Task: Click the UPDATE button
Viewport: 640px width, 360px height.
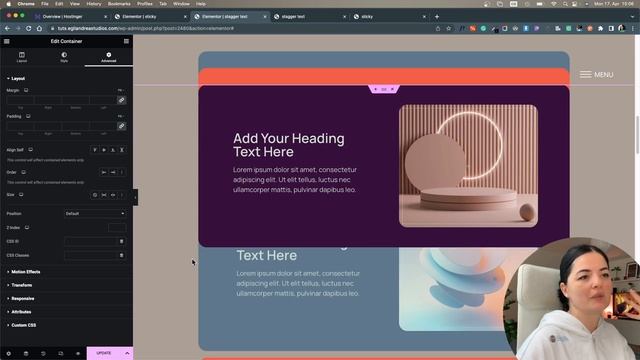Action: pyautogui.click(x=104, y=353)
